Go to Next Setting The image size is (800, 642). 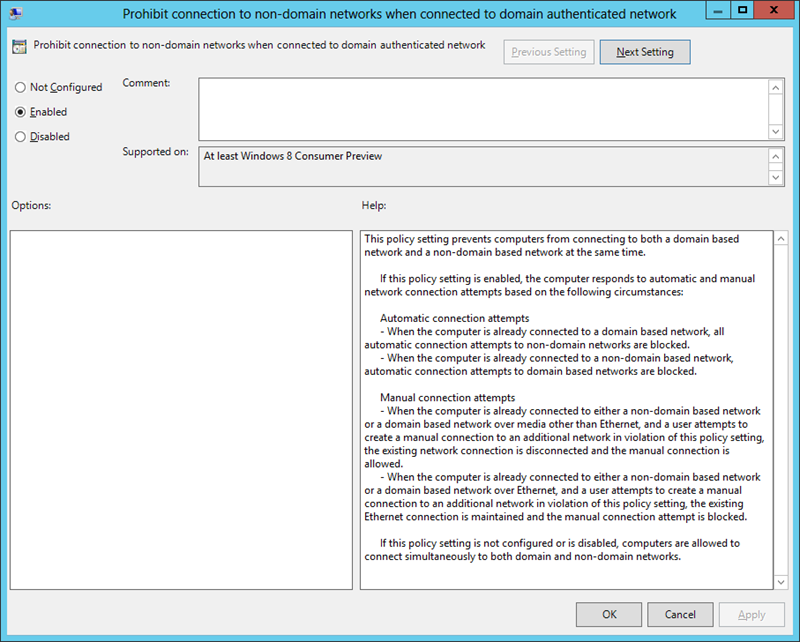pos(644,52)
